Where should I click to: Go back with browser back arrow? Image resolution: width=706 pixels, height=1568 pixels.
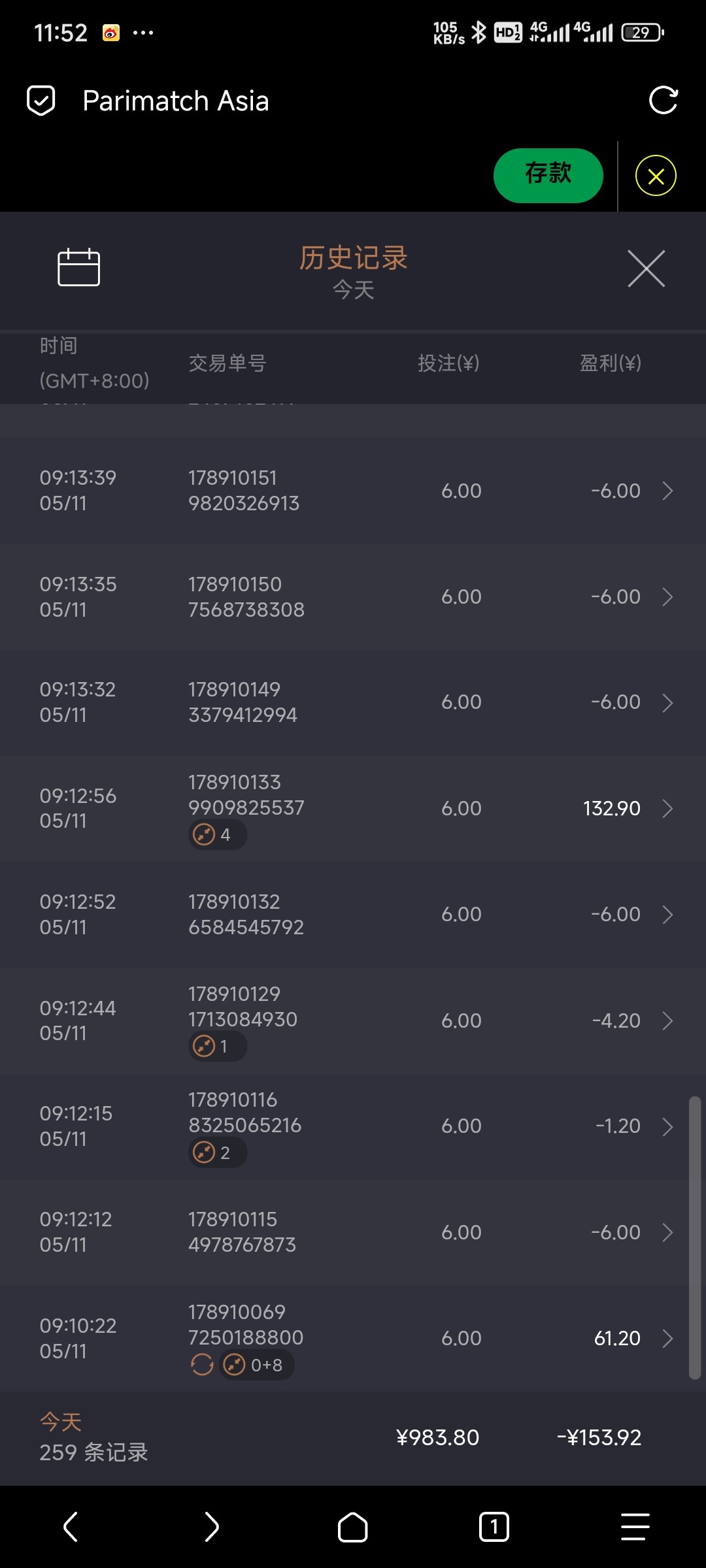pos(71,1527)
